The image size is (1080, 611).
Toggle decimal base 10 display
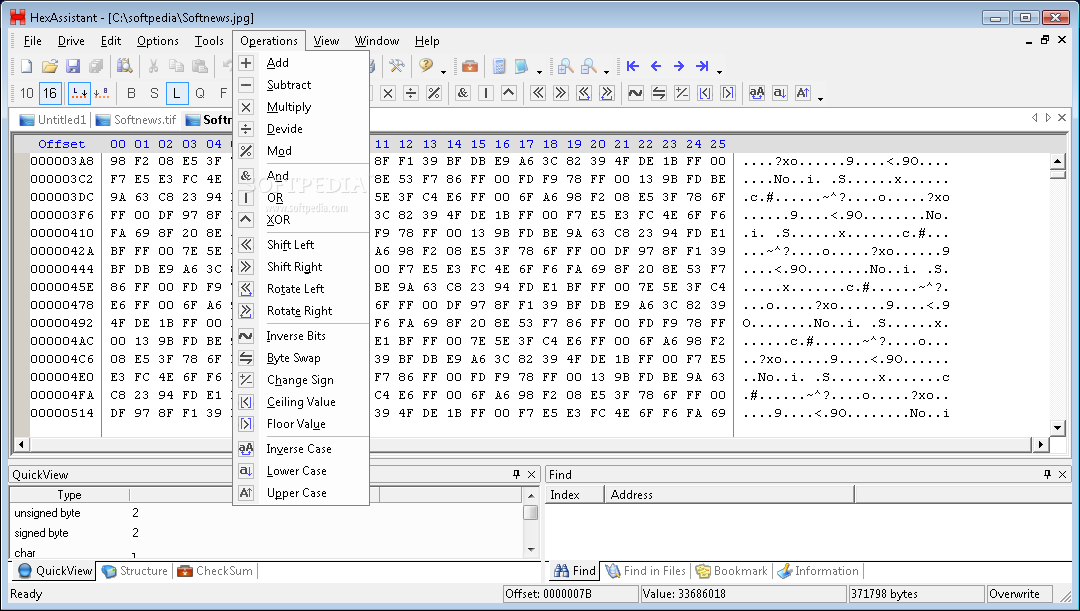(27, 93)
